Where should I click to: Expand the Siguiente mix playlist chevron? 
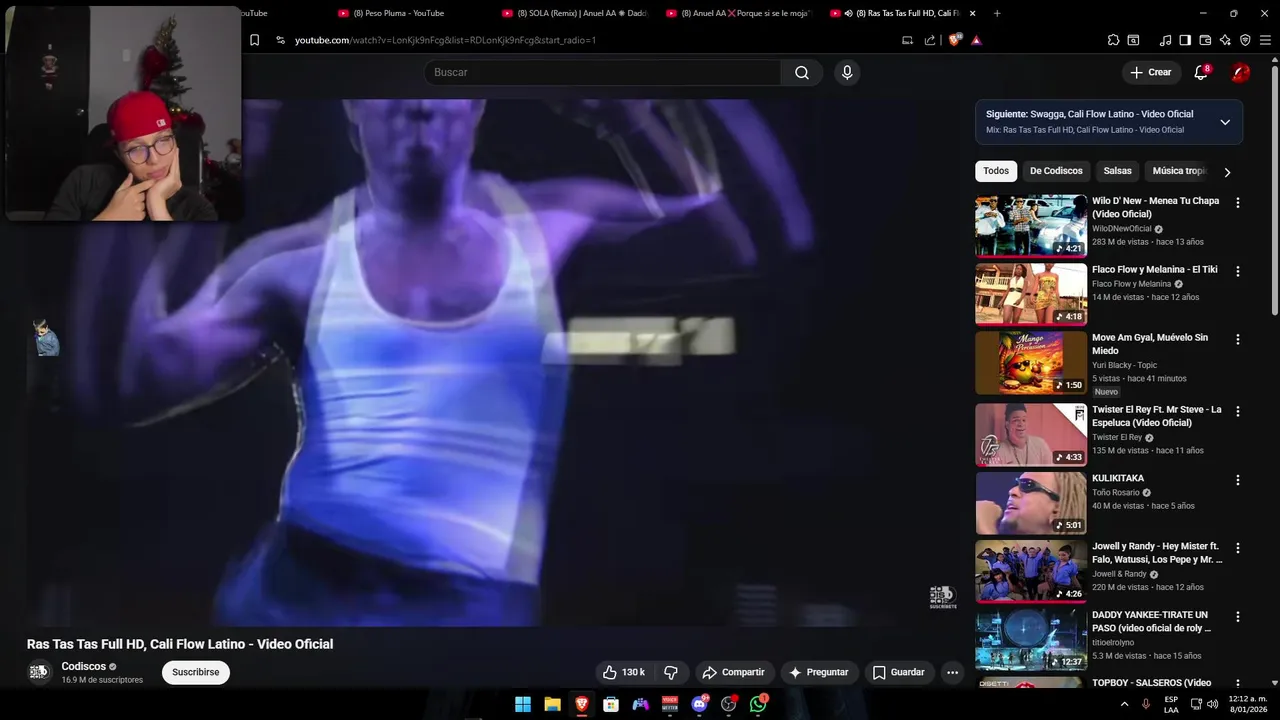point(1225,122)
